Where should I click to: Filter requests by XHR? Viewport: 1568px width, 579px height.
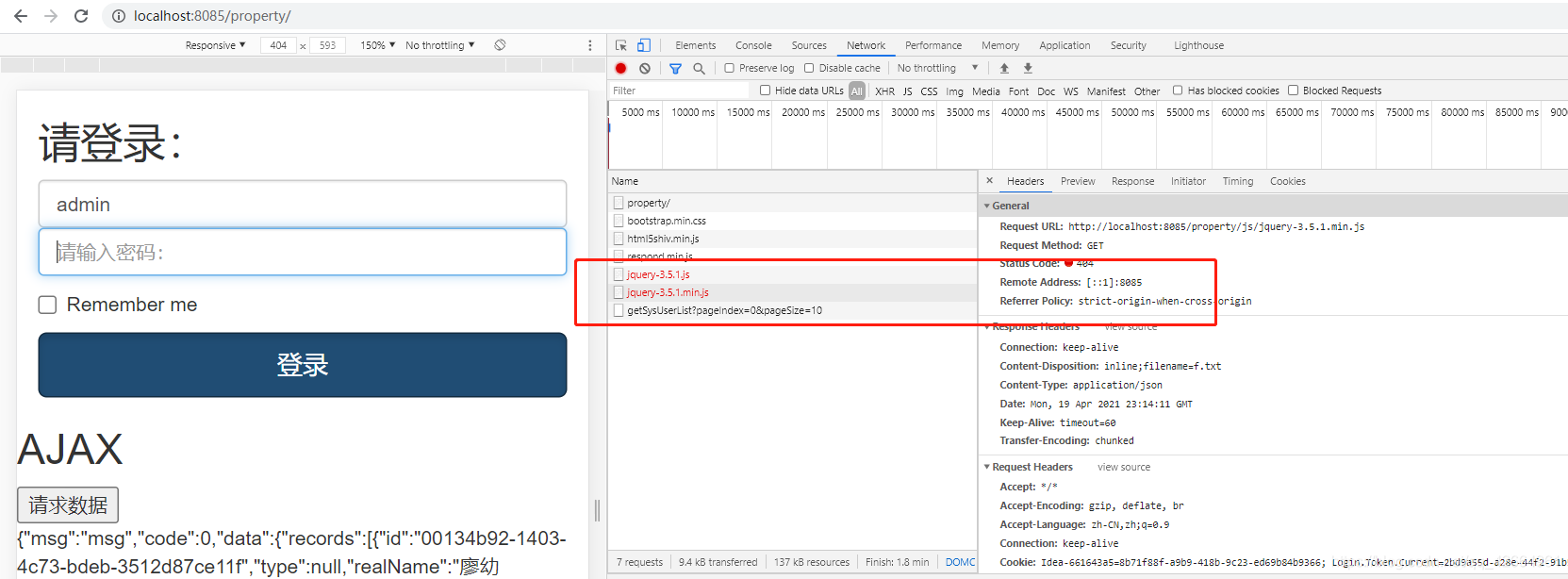coord(884,91)
